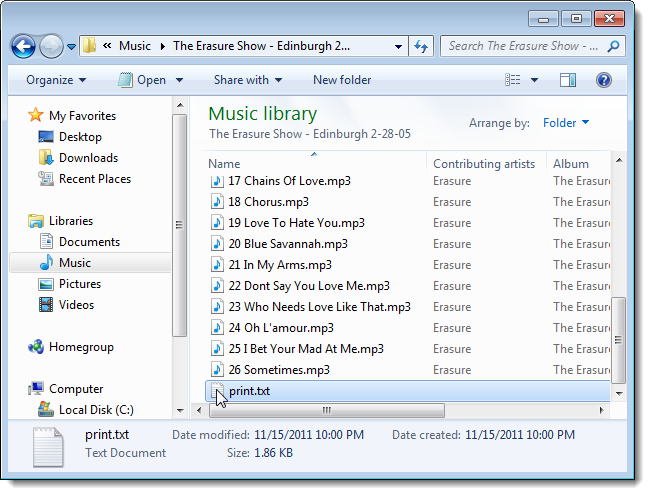Select 17 Chains Of Love.mp3
The height and width of the screenshot is (495, 650).
point(289,181)
